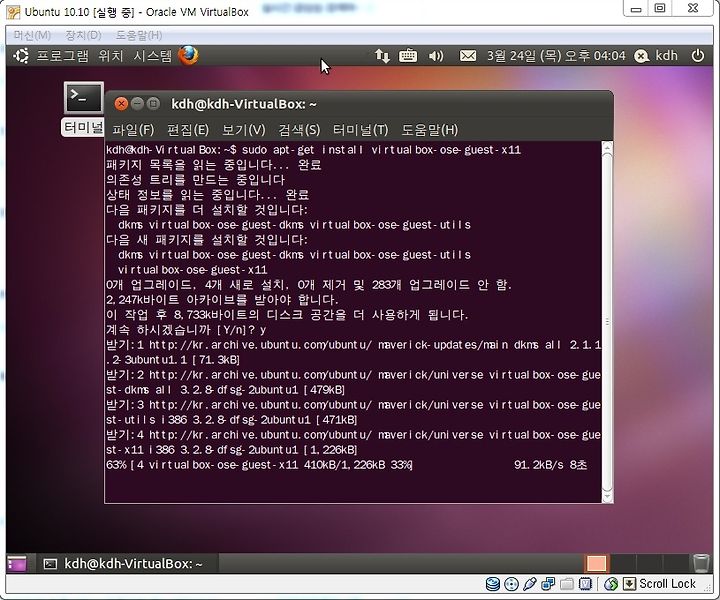The width and height of the screenshot is (720, 600).
Task: Select the 터미널 desktop launcher icon
Action: [x=84, y=109]
